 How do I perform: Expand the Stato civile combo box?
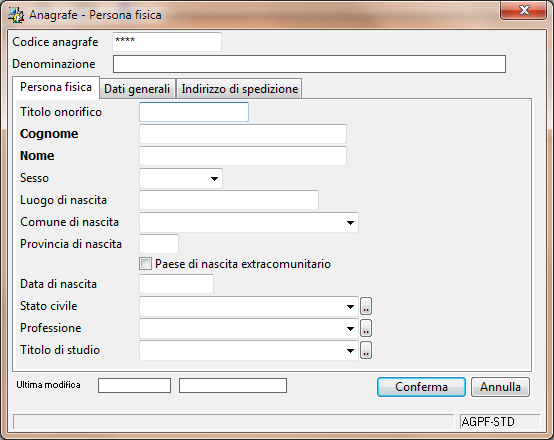[350, 306]
